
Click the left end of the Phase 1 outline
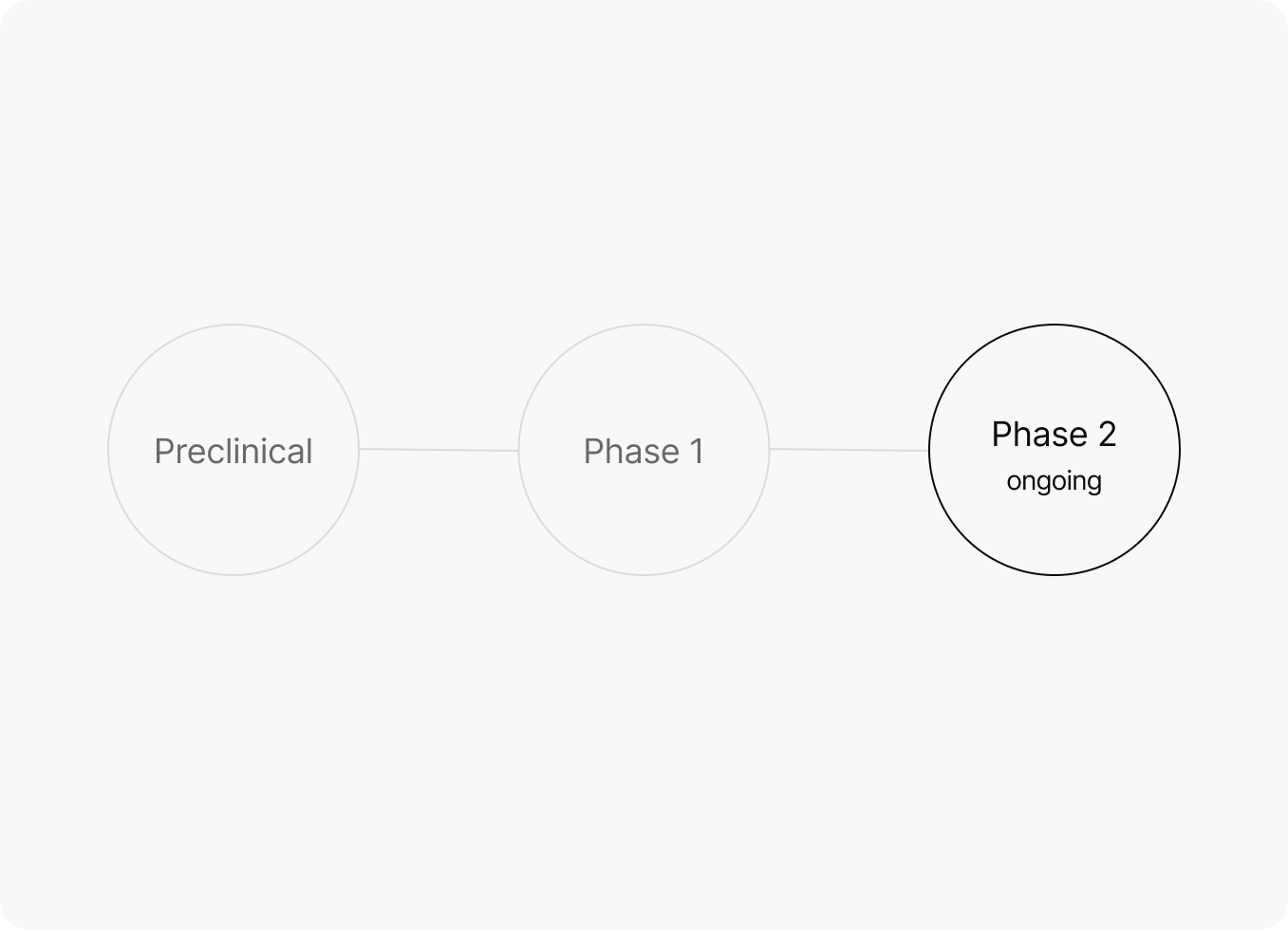point(519,451)
